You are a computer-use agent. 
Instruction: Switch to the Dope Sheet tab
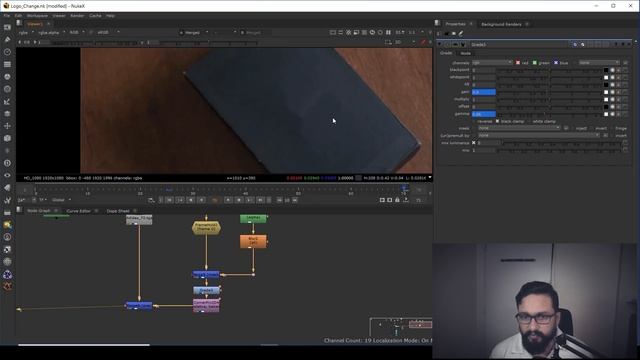(x=118, y=211)
